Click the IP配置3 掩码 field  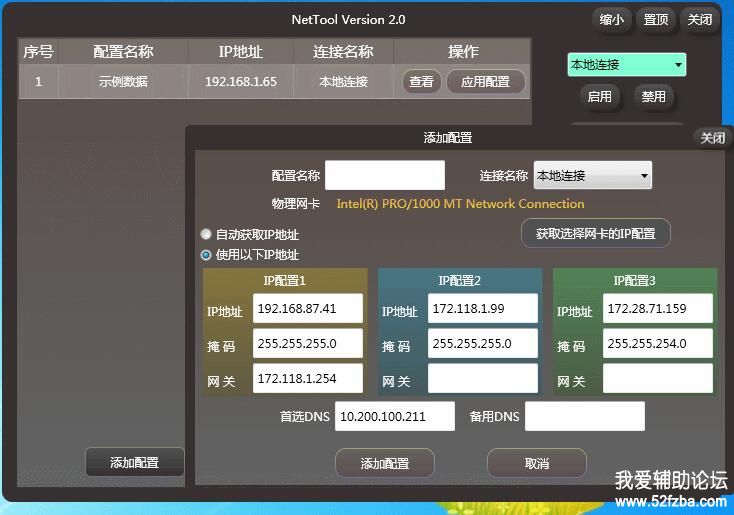pyautogui.click(x=657, y=344)
